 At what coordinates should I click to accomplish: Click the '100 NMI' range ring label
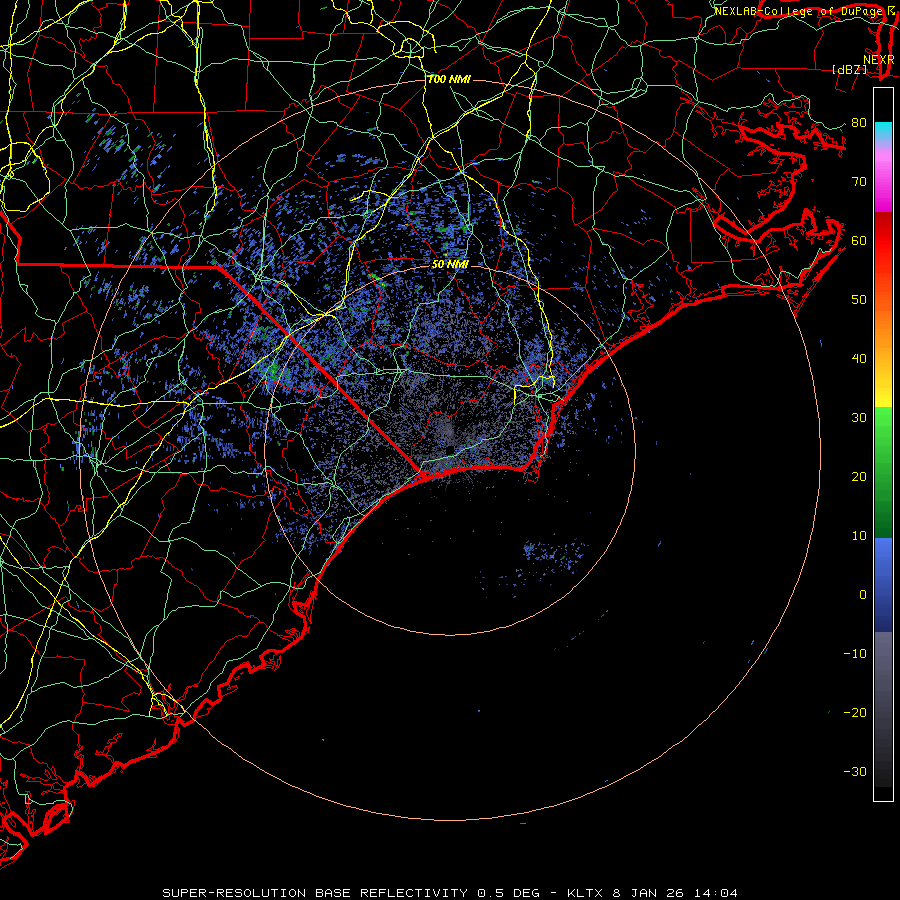point(449,79)
